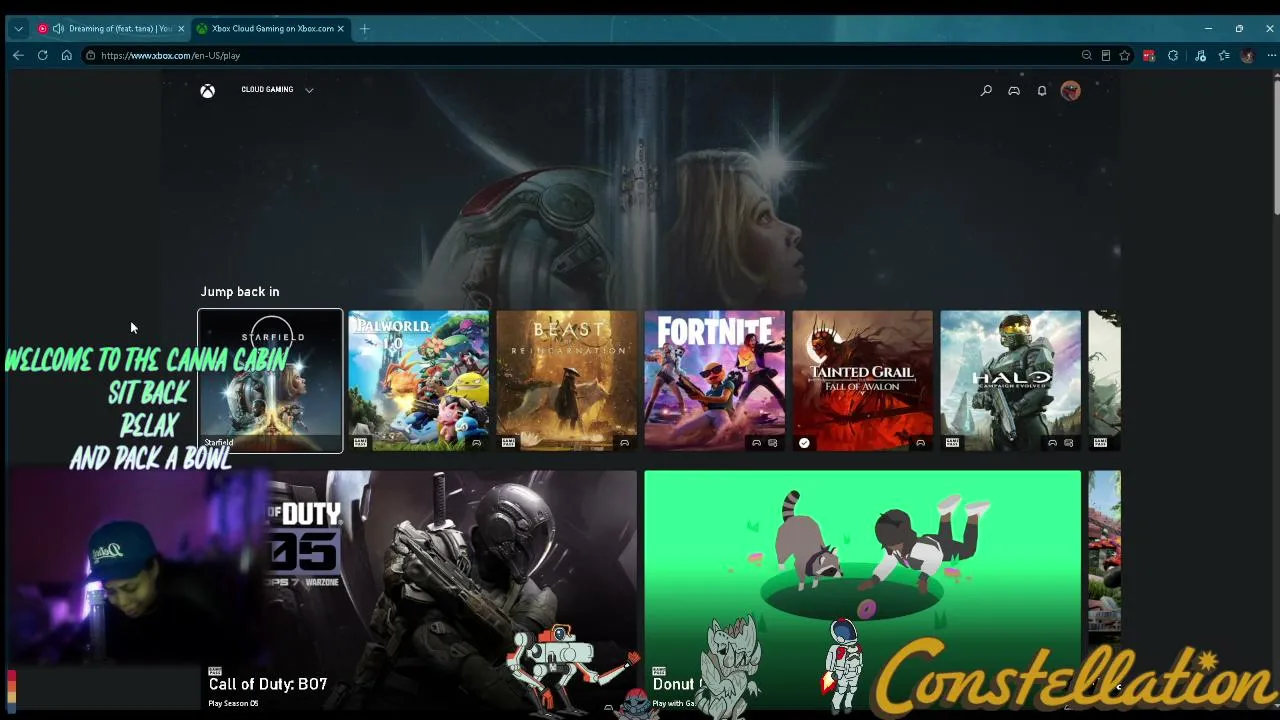Viewport: 1280px width, 720px height.
Task: Select the Xbox Cloud Gaming tab
Action: tap(270, 29)
